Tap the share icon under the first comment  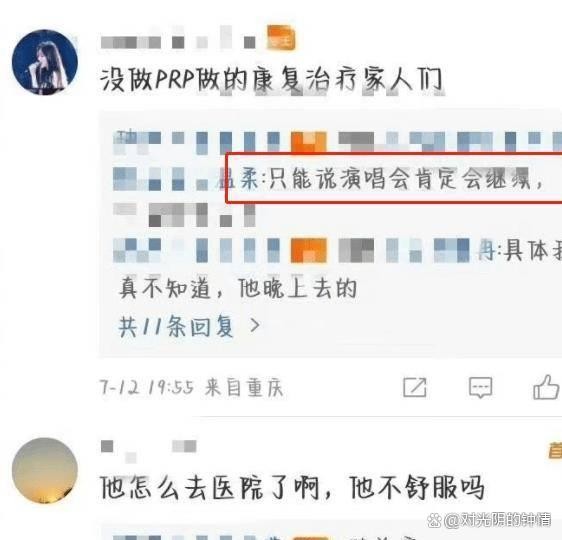click(415, 387)
